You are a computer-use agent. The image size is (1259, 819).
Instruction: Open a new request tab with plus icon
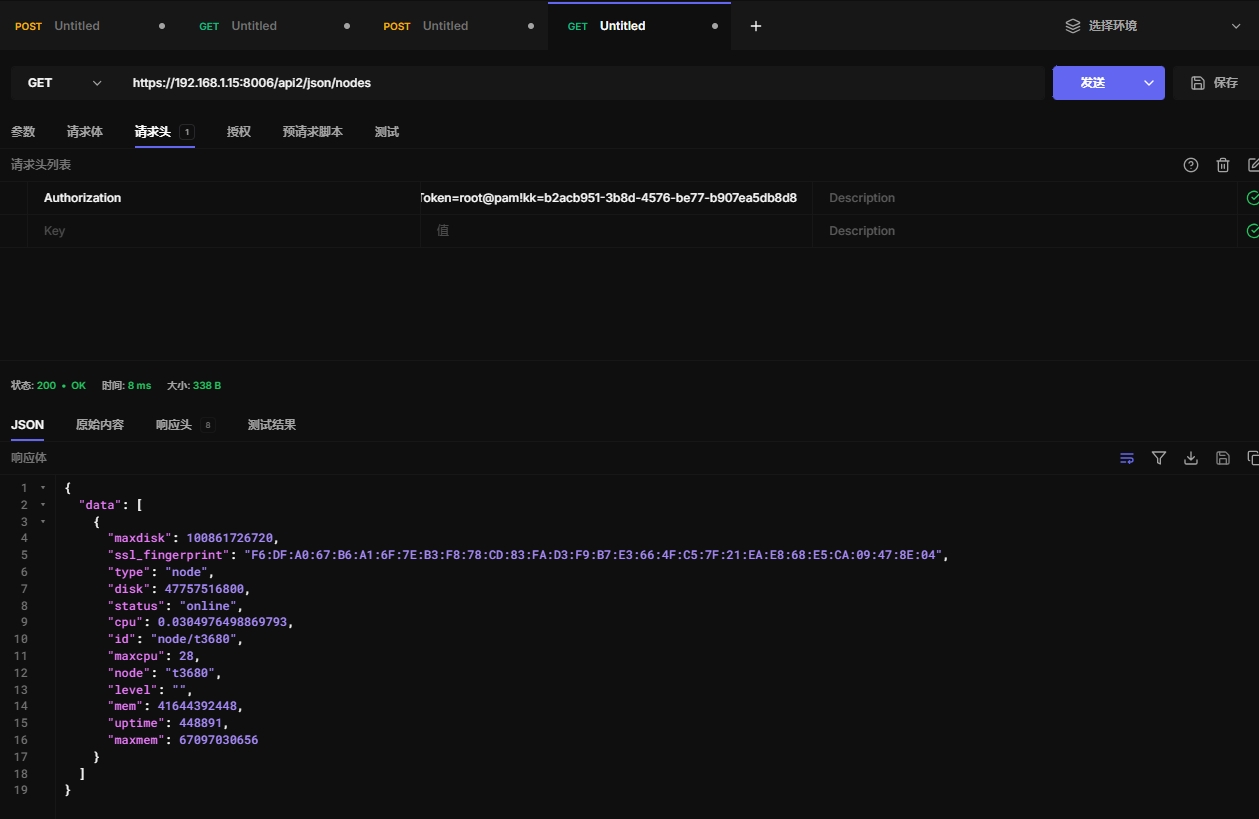pyautogui.click(x=756, y=26)
